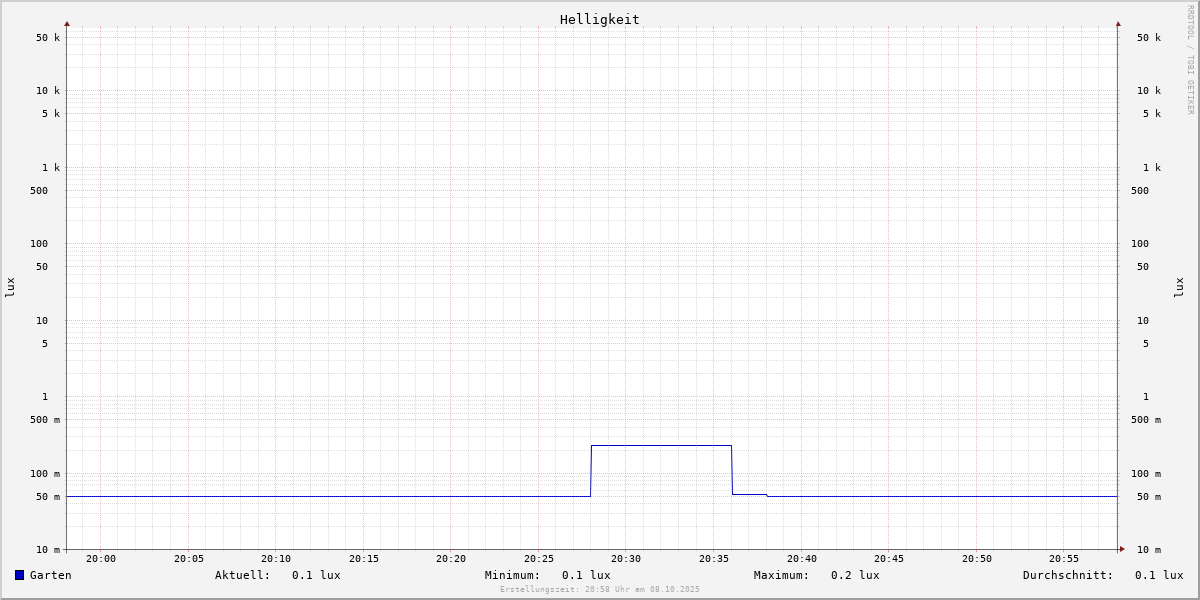Image resolution: width=1200 pixels, height=600 pixels.
Task: Click the blue Garten legend color box
Action: pos(19,575)
